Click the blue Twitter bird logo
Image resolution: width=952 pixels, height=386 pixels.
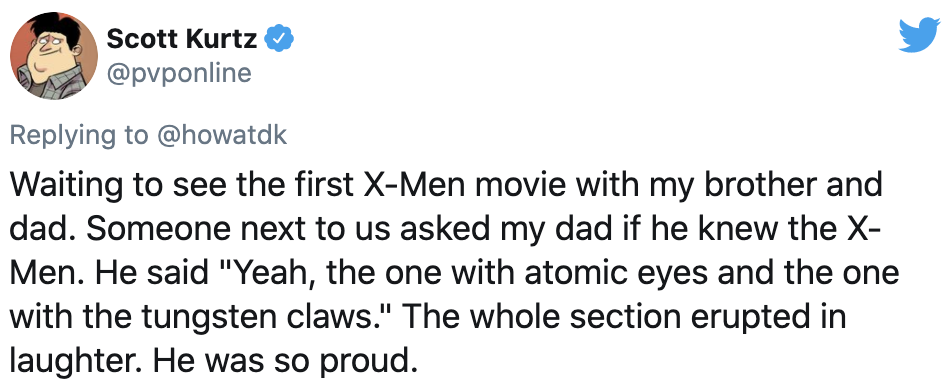point(919,36)
